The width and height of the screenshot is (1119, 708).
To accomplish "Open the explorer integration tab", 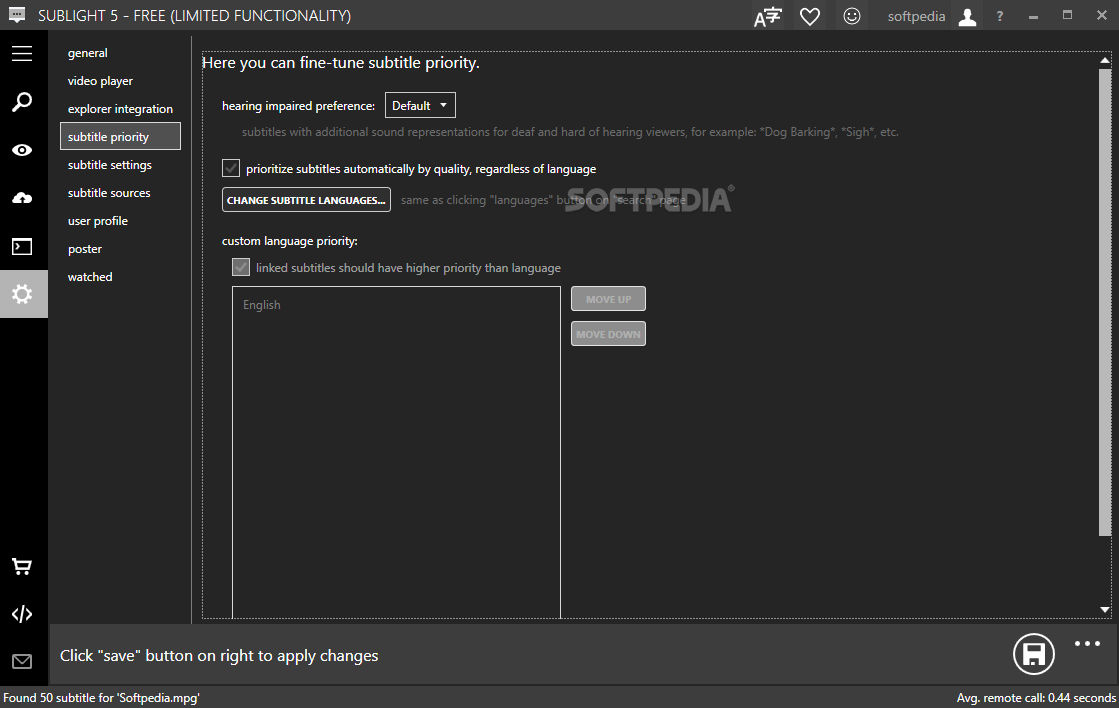I will (120, 108).
